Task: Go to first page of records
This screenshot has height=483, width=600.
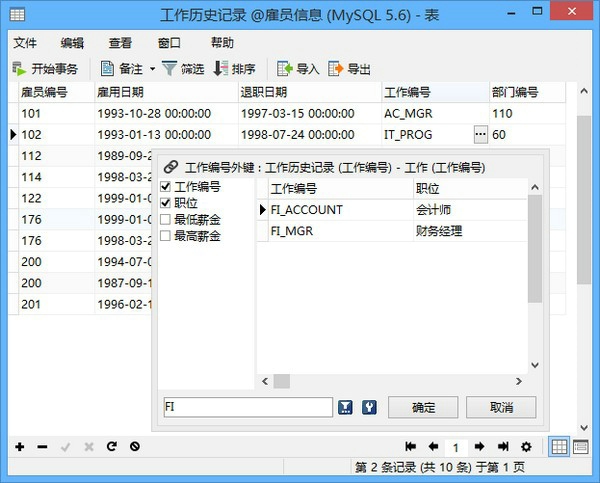Action: click(410, 446)
